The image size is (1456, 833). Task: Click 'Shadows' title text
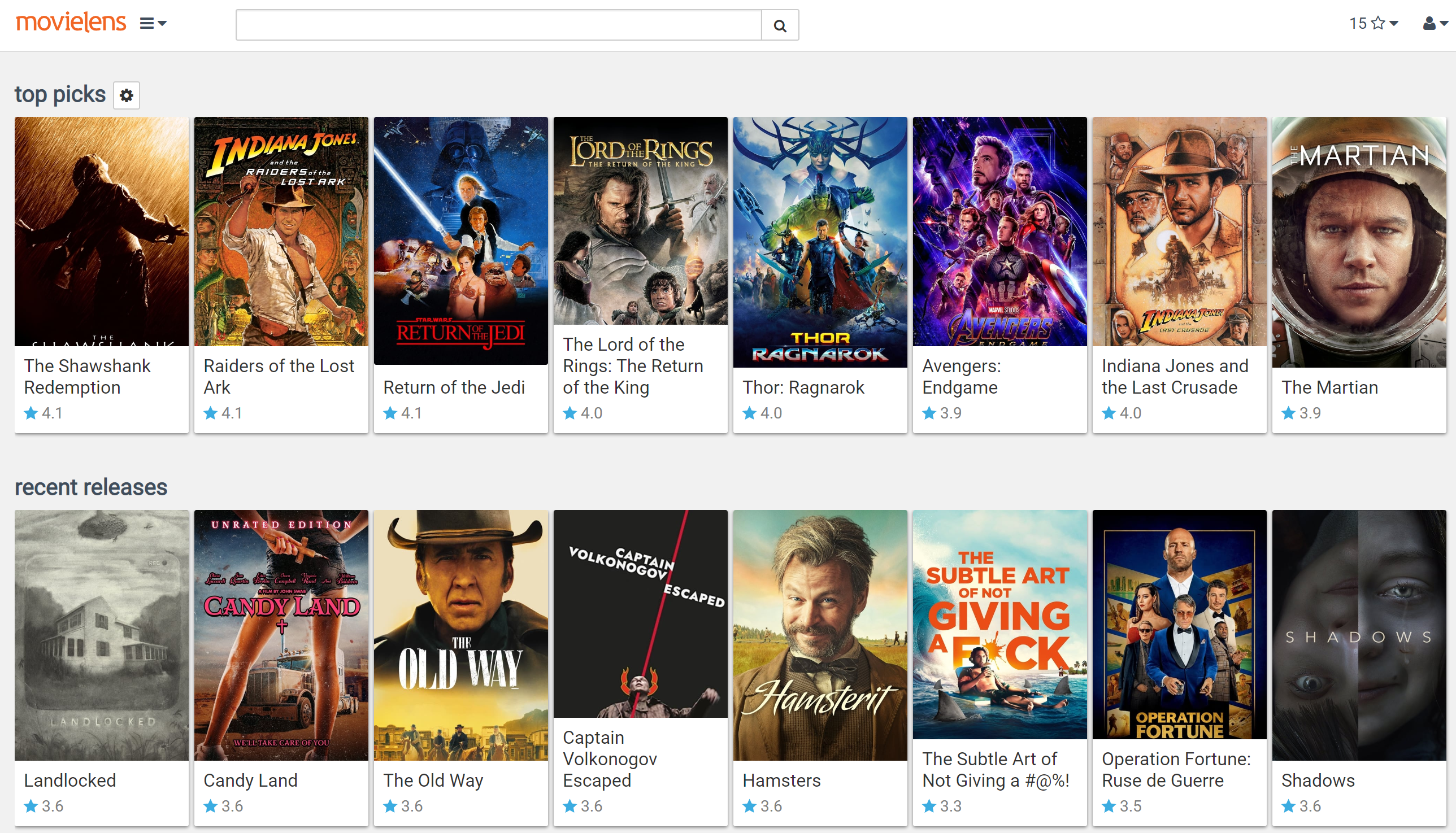[x=1319, y=780]
